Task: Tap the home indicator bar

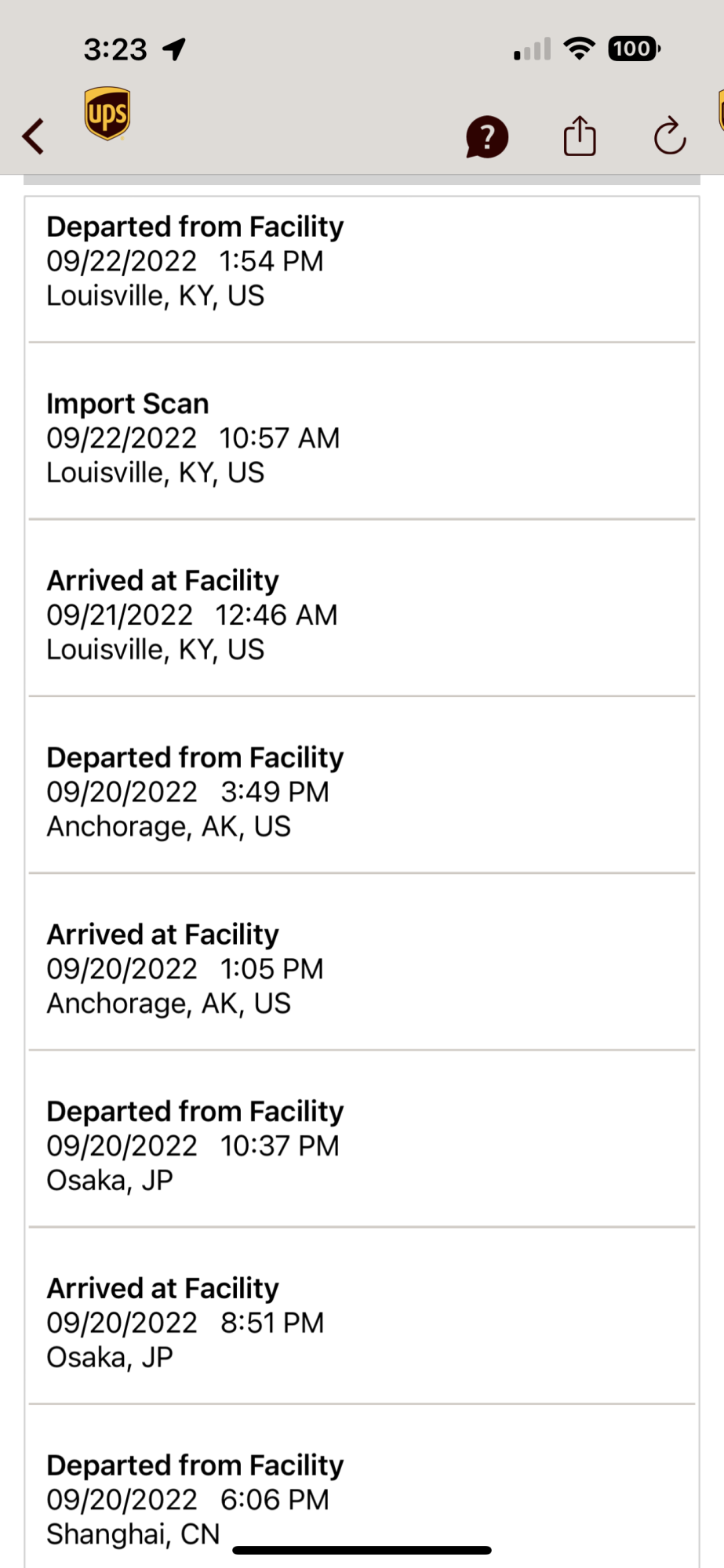Action: pos(362,1550)
